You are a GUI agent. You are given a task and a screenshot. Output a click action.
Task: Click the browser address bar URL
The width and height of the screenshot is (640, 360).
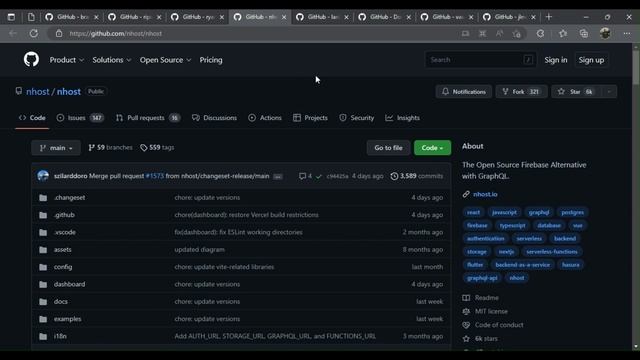click(x=116, y=33)
